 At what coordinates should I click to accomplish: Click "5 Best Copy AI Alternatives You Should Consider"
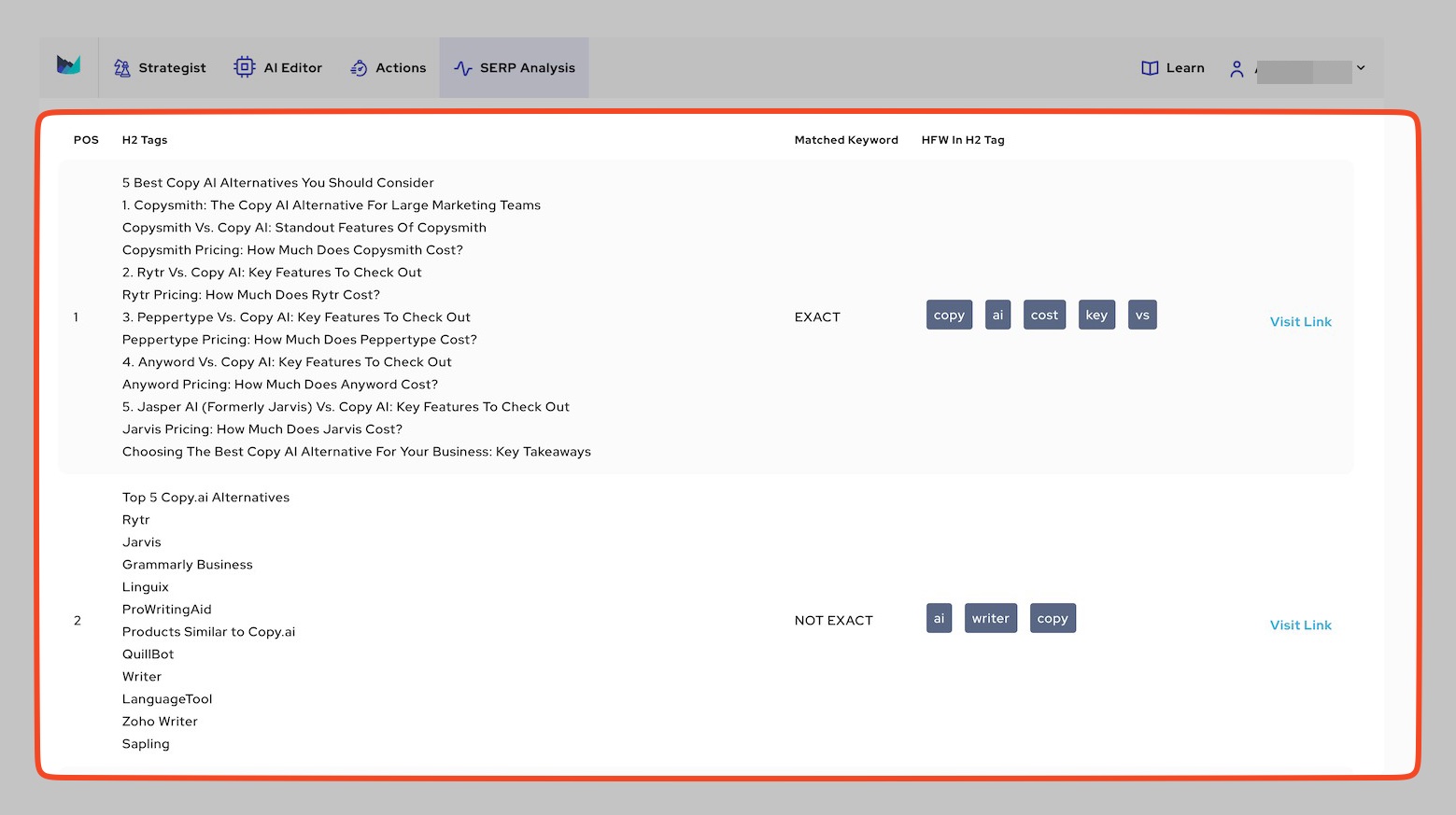pos(278,183)
